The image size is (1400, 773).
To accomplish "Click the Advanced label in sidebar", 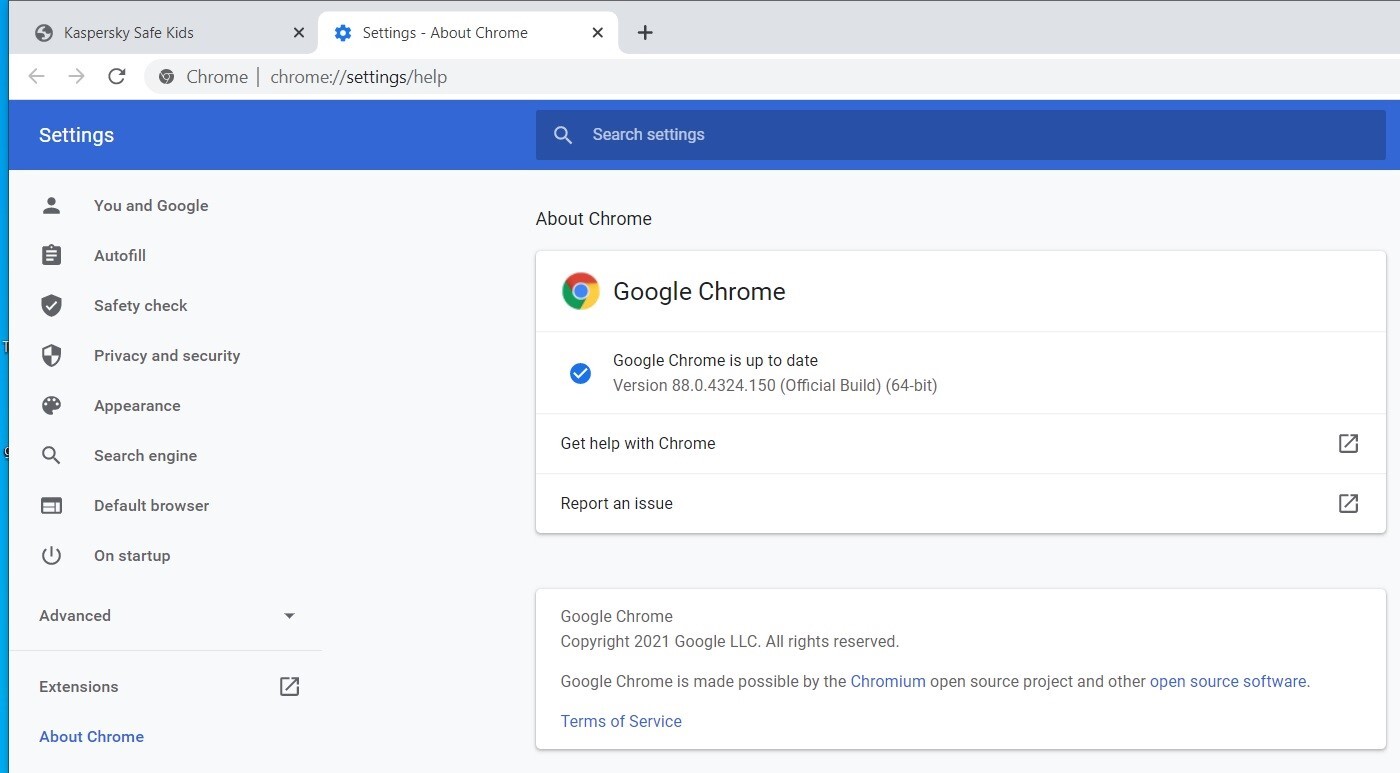I will pyautogui.click(x=75, y=615).
